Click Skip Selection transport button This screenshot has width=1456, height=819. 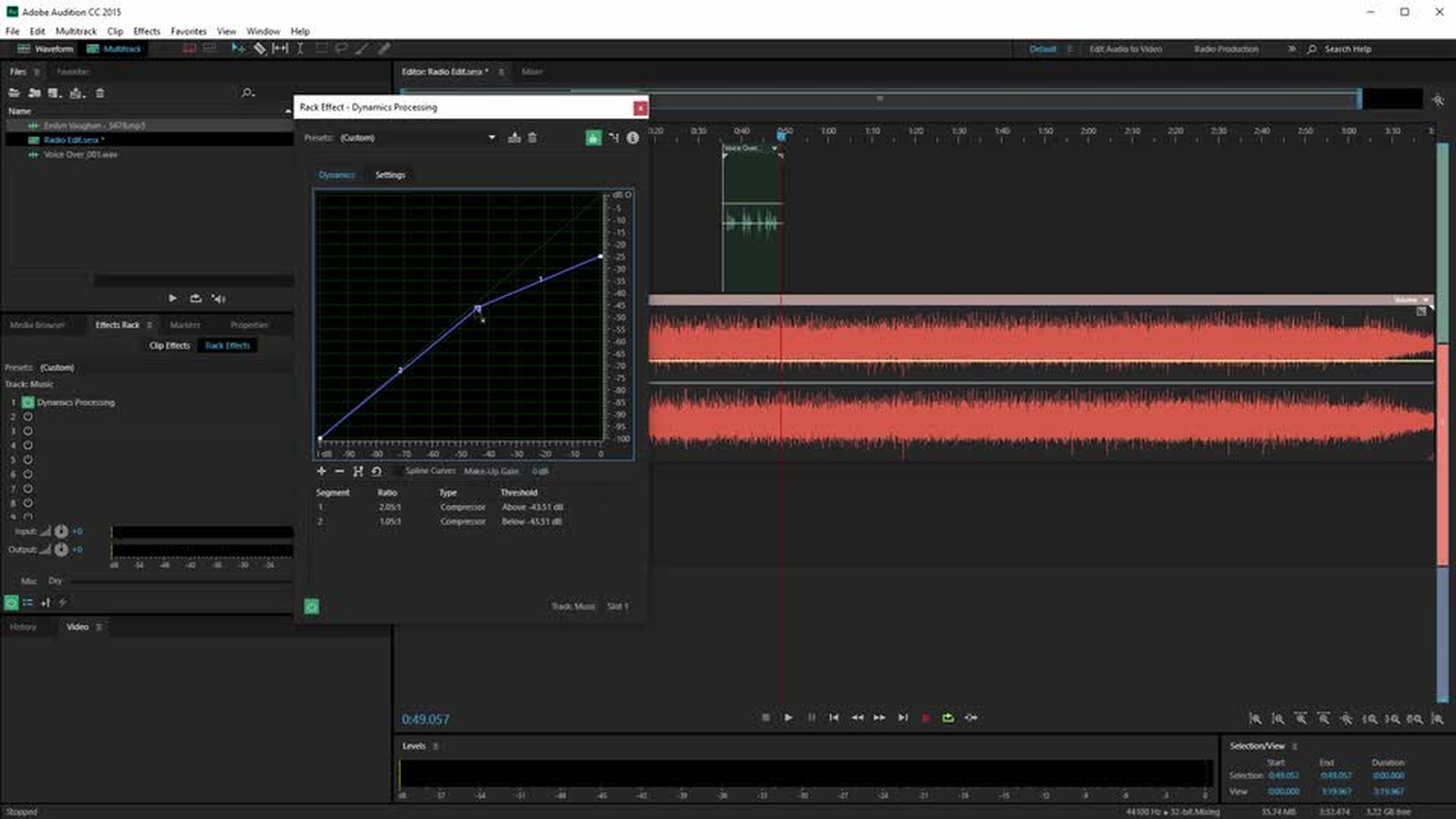point(971,717)
